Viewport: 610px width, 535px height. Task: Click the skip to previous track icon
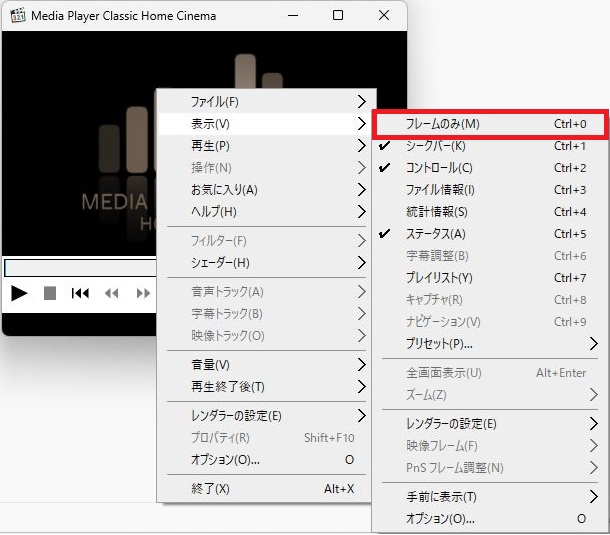[x=80, y=293]
